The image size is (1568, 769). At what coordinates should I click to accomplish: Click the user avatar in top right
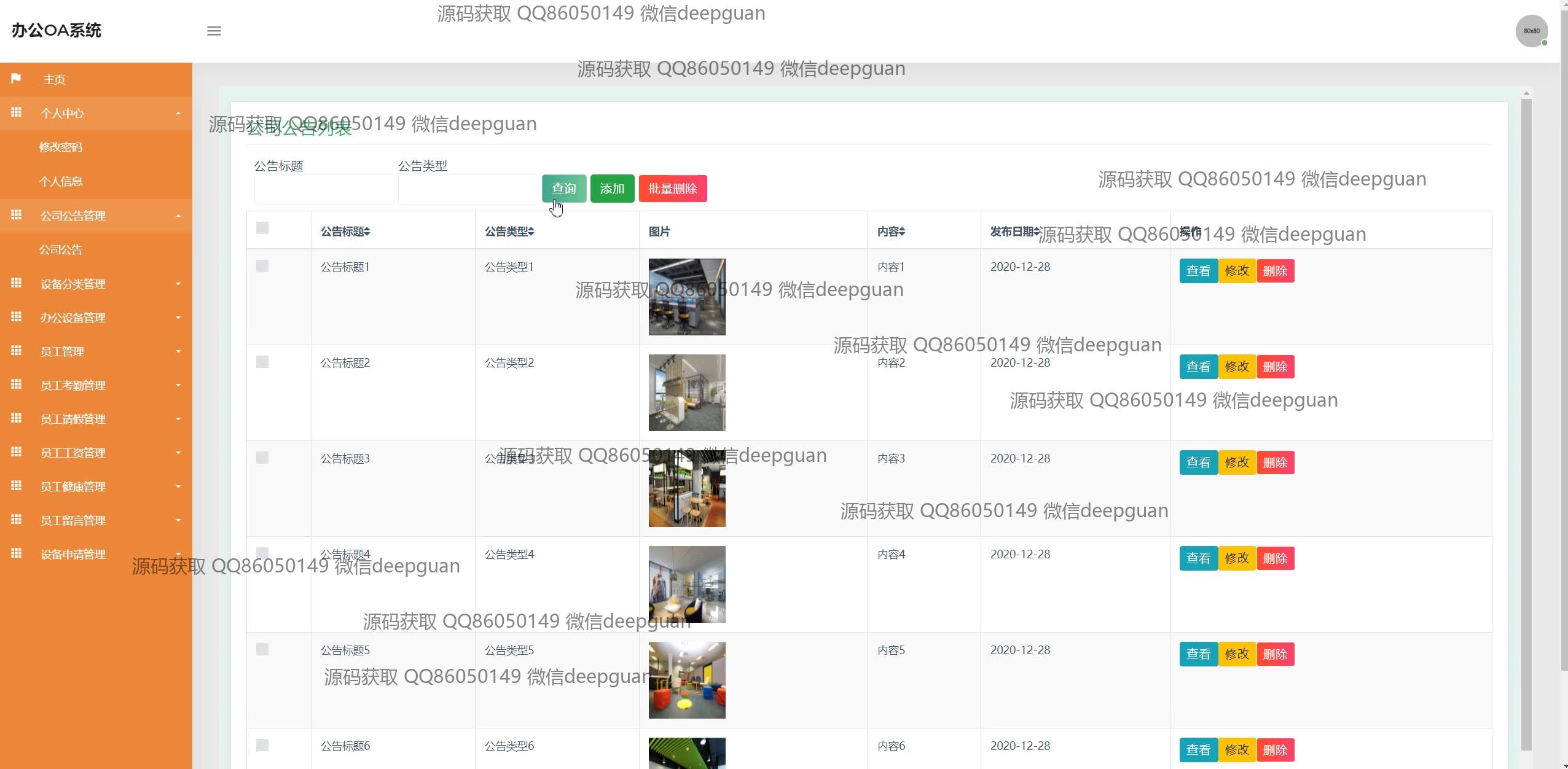point(1531,31)
